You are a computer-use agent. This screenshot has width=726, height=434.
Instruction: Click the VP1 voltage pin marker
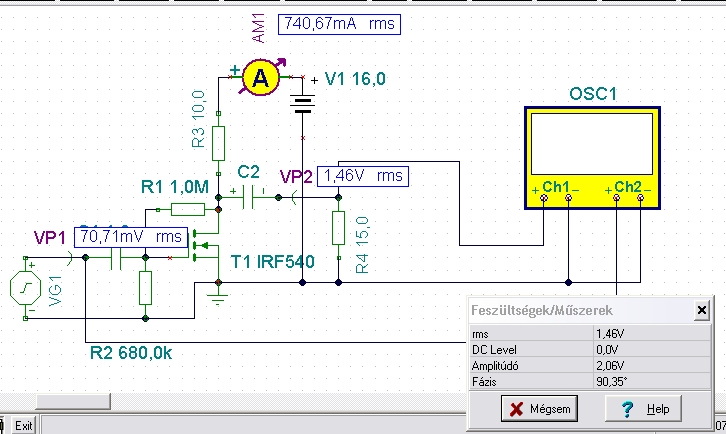[70, 258]
